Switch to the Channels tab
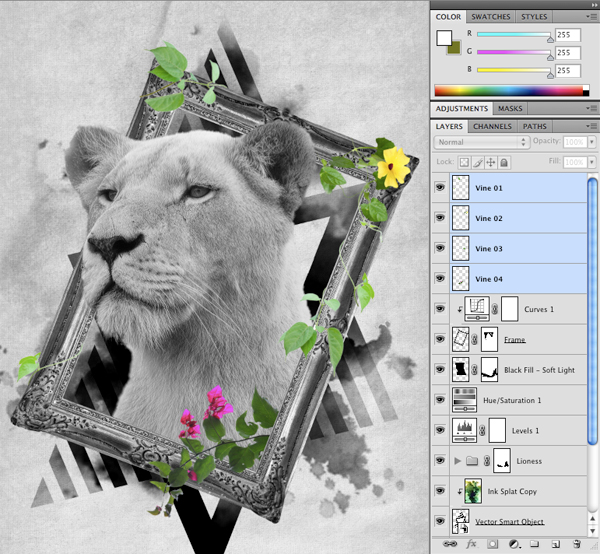 point(492,126)
